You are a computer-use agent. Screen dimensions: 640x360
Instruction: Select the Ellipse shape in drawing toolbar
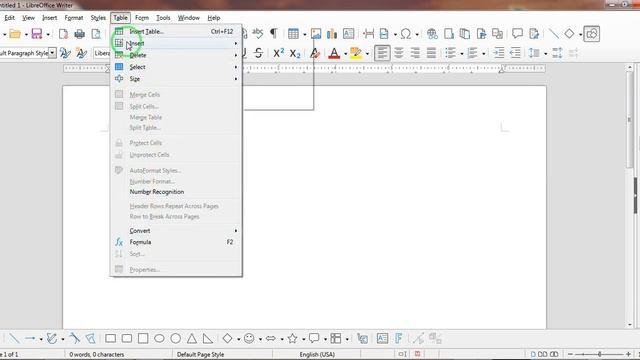pyautogui.click(x=160, y=338)
